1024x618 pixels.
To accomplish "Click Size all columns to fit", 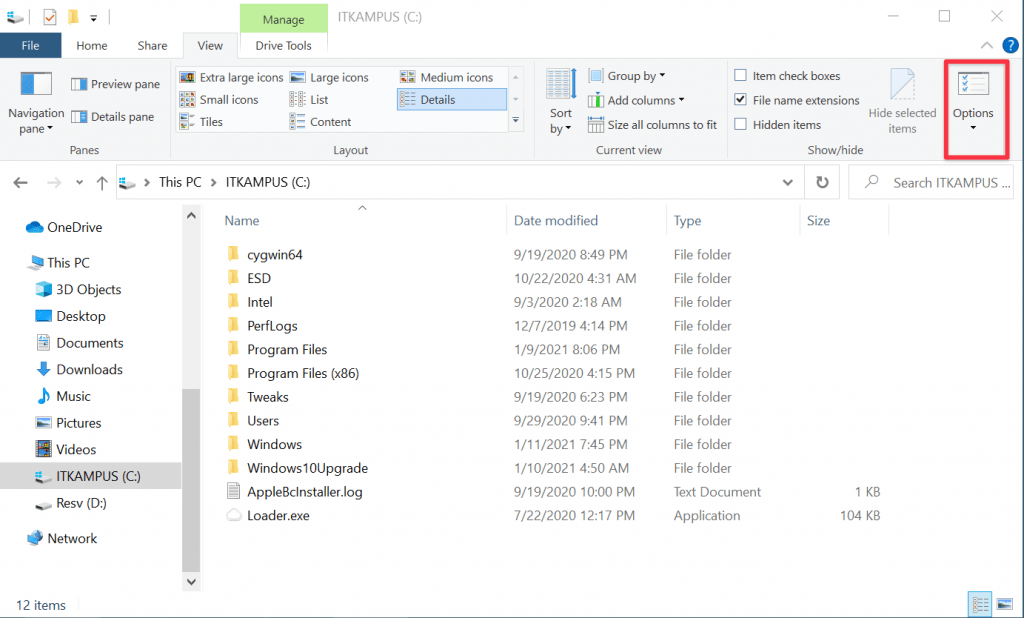I will (x=652, y=125).
